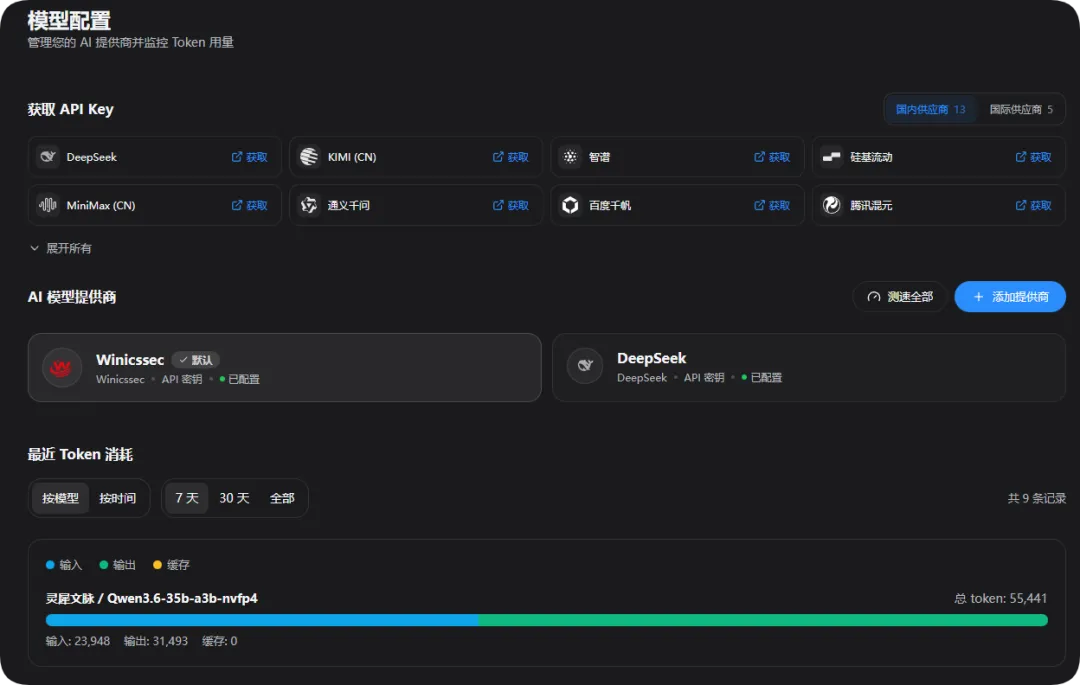Toggle the yellow 缓存 legend item

tap(172, 565)
